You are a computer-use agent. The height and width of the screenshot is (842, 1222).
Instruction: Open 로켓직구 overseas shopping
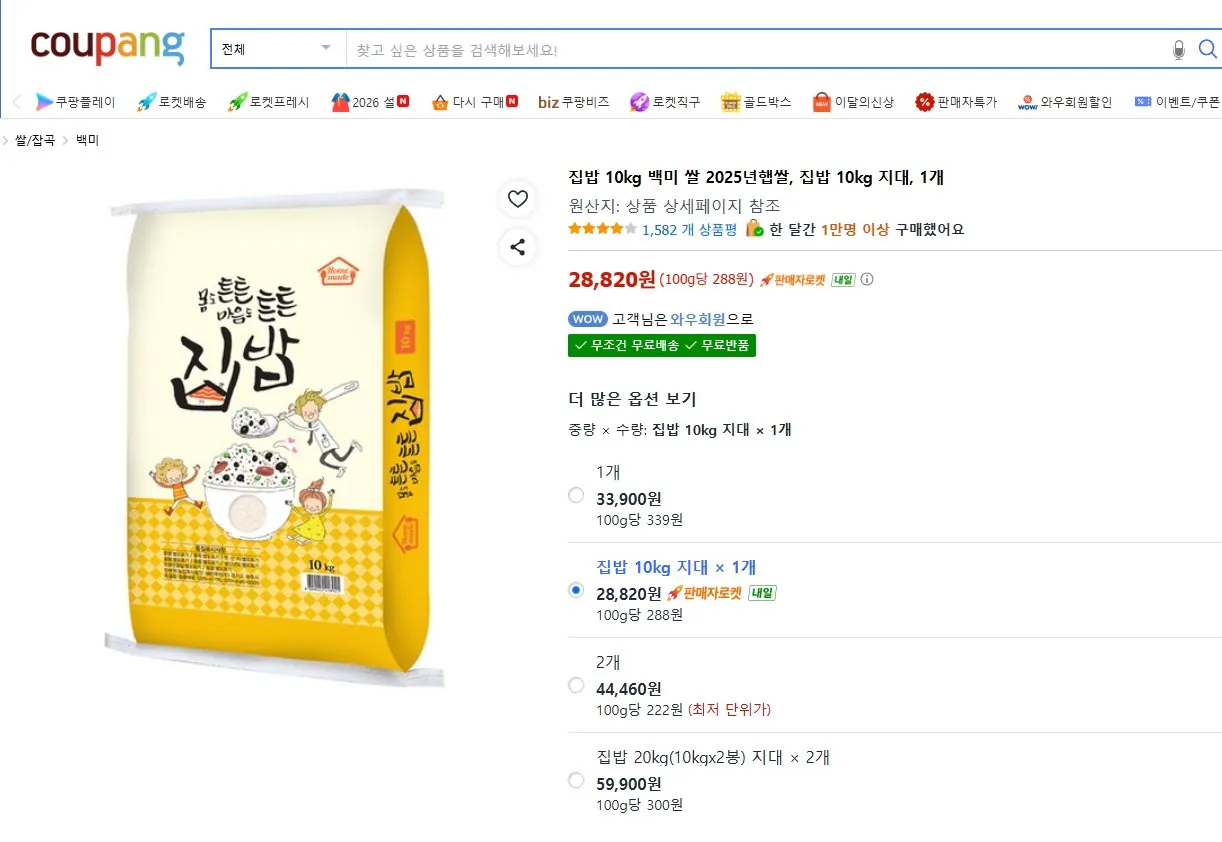[x=672, y=101]
